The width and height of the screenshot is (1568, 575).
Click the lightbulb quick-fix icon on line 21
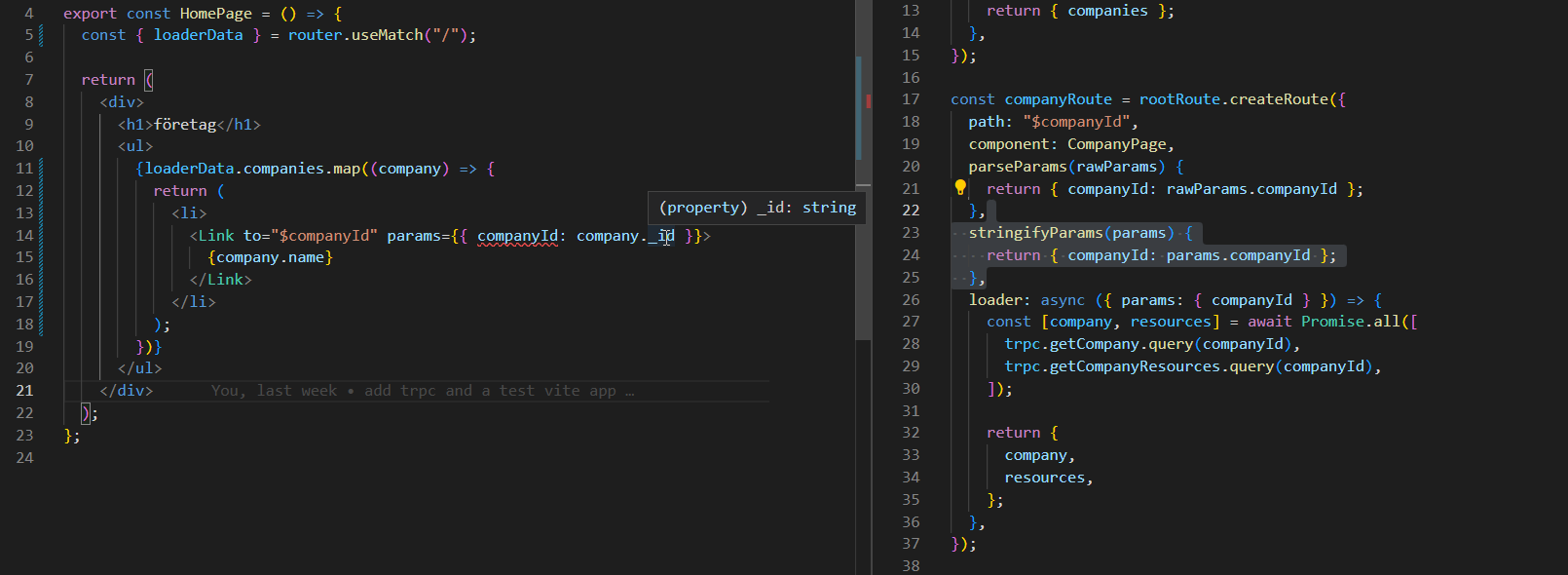pos(960,187)
